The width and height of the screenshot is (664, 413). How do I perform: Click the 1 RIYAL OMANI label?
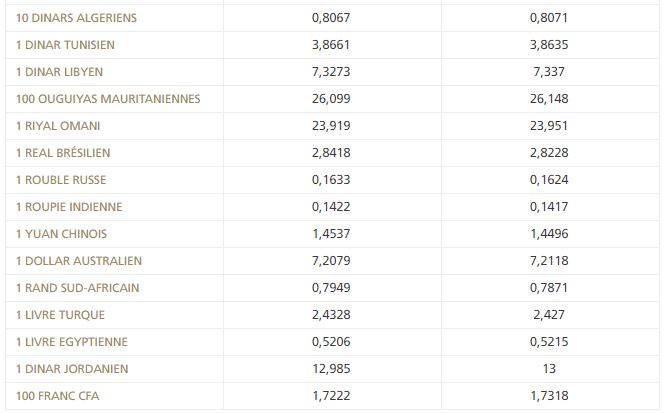58,126
